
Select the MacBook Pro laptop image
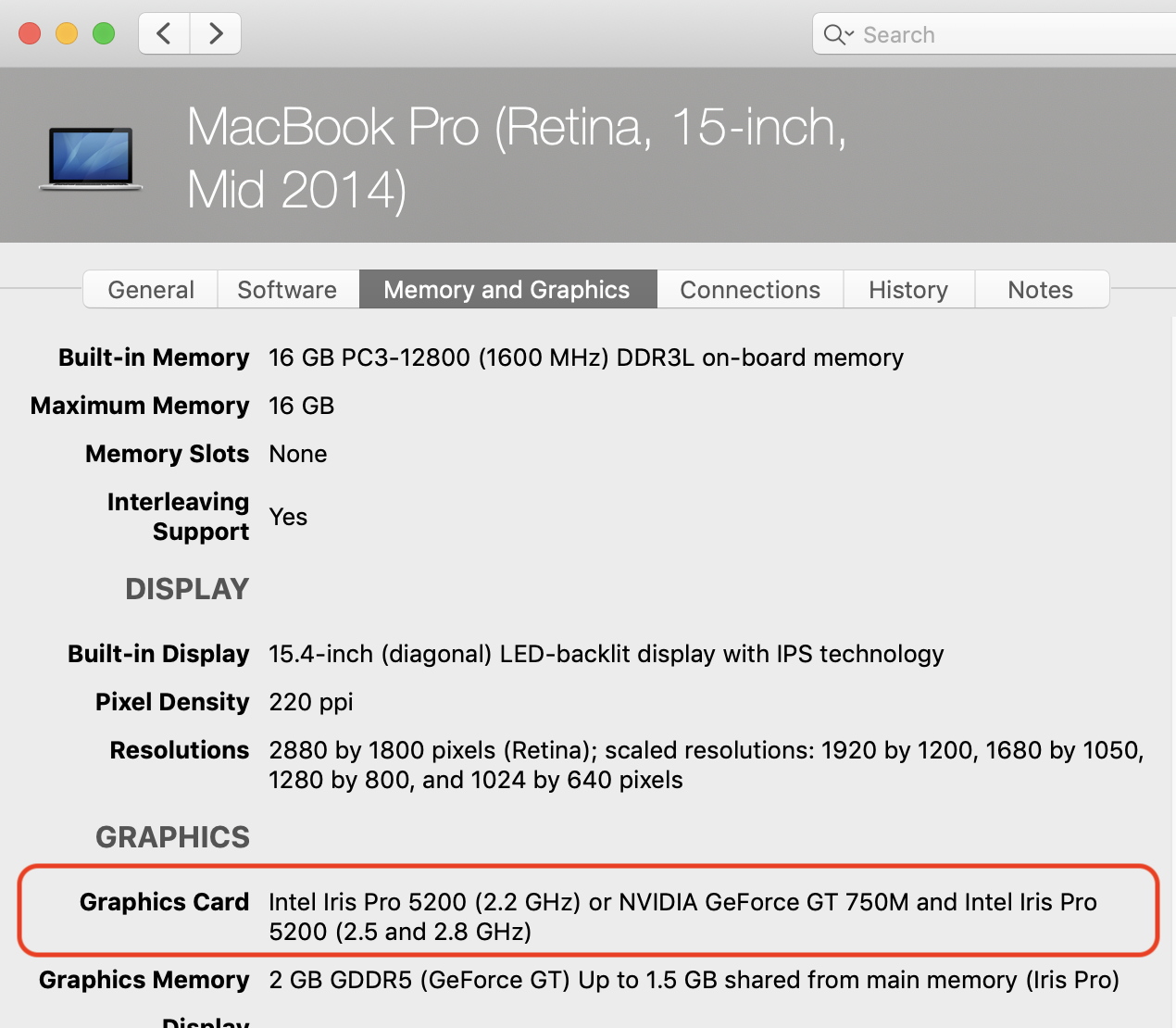91,159
